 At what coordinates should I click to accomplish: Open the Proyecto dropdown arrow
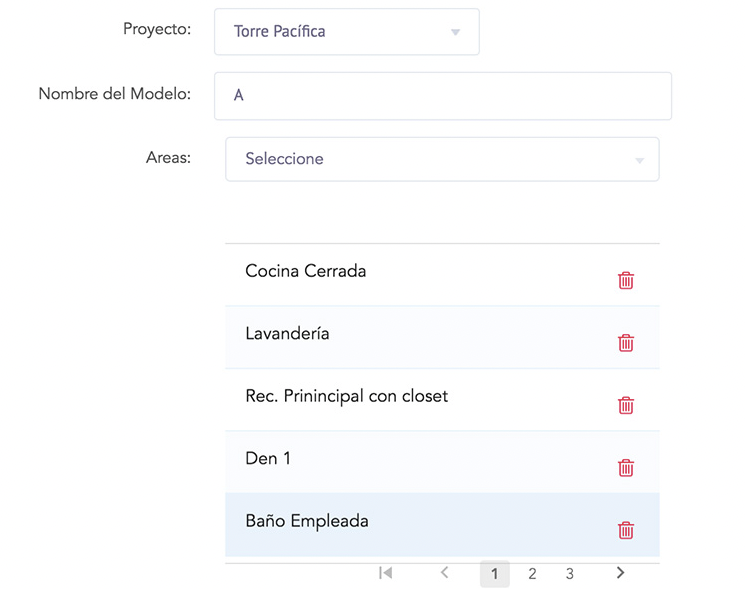[455, 32]
